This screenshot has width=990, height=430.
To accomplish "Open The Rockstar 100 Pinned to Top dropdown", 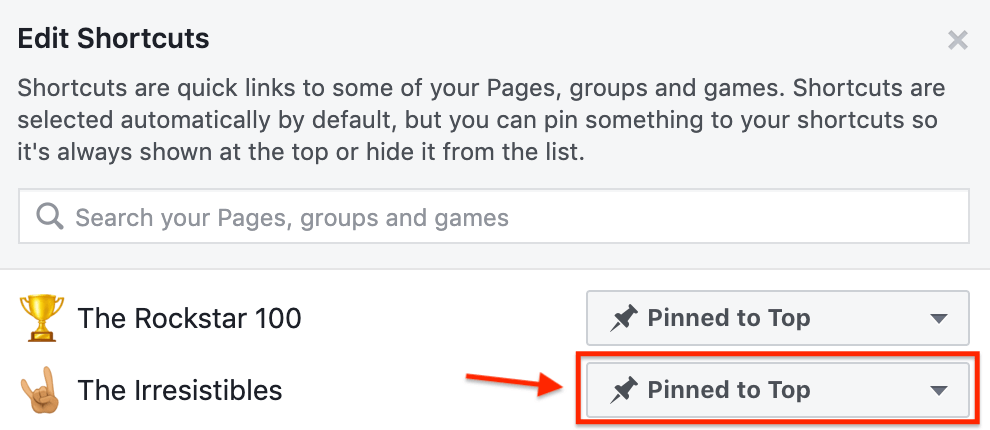I will [778, 318].
